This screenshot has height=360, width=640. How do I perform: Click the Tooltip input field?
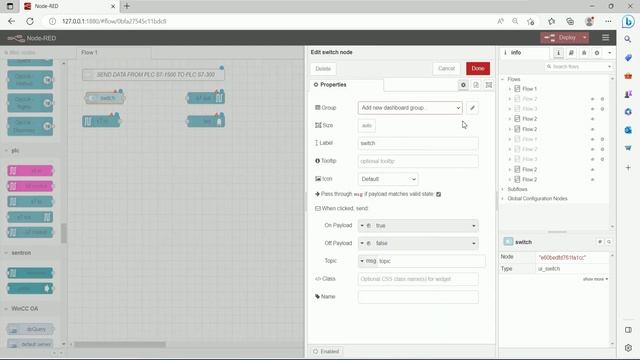click(418, 161)
